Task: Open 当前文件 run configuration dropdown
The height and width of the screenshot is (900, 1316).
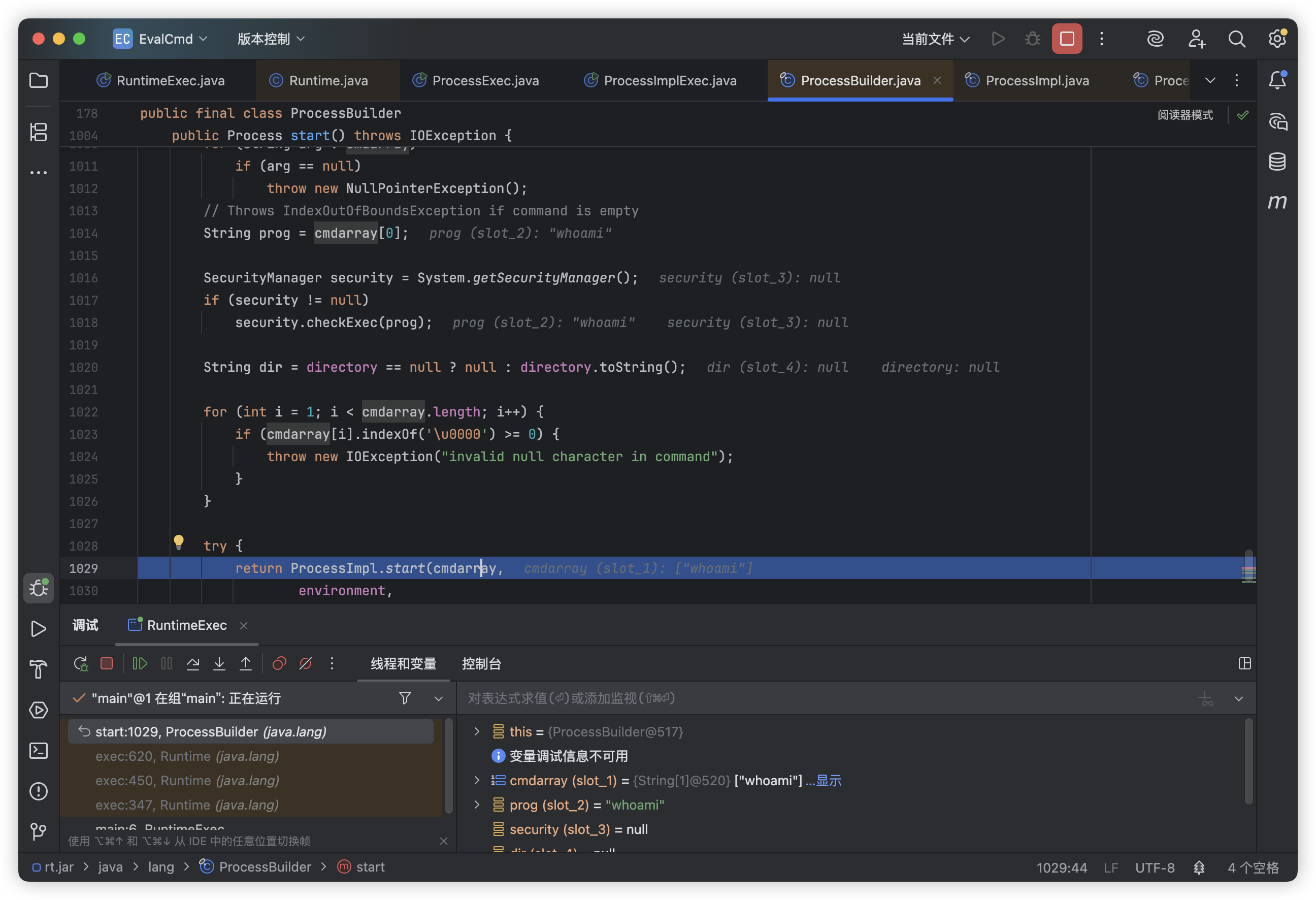Action: [936, 39]
